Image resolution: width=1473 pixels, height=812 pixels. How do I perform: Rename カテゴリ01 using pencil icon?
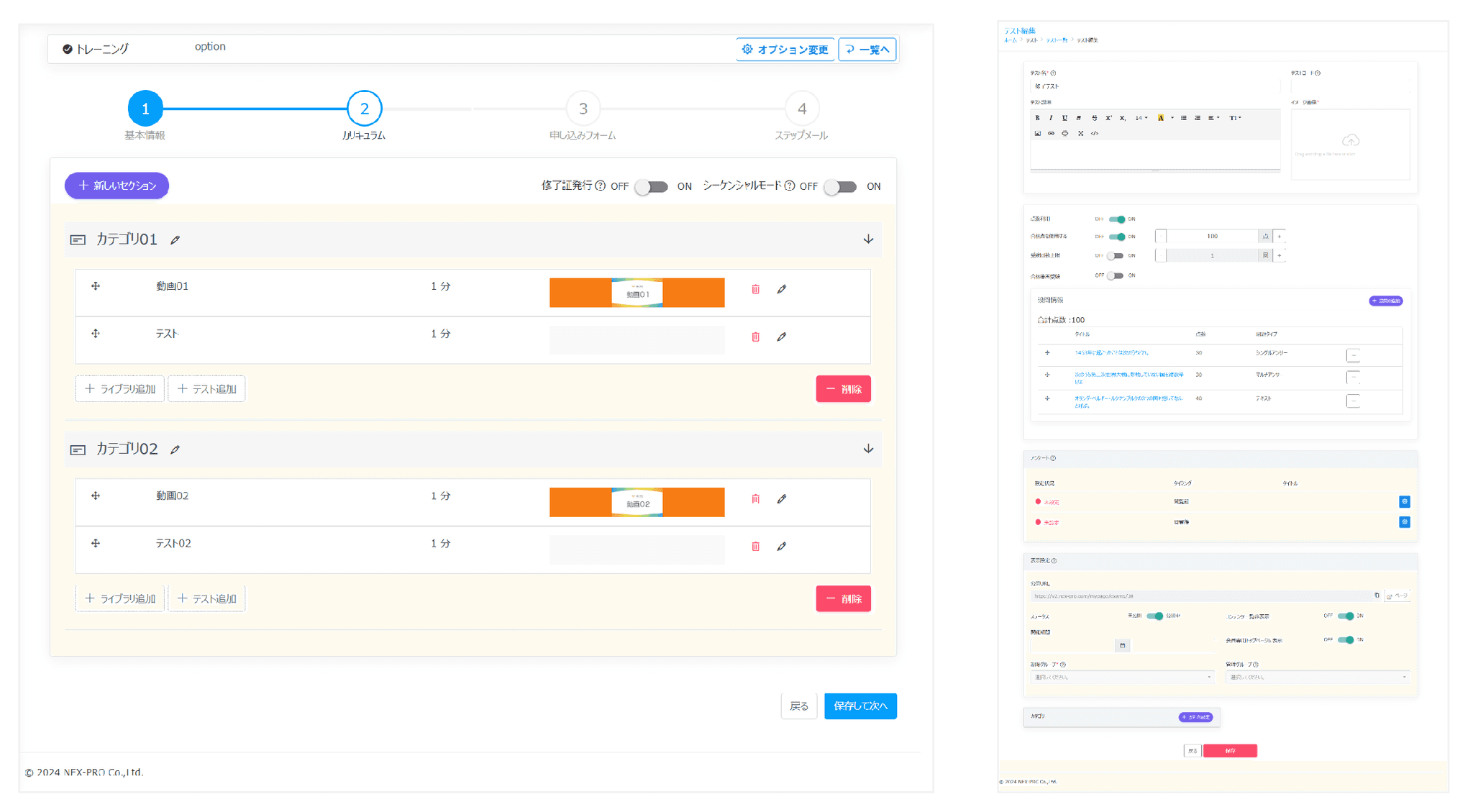(x=175, y=240)
